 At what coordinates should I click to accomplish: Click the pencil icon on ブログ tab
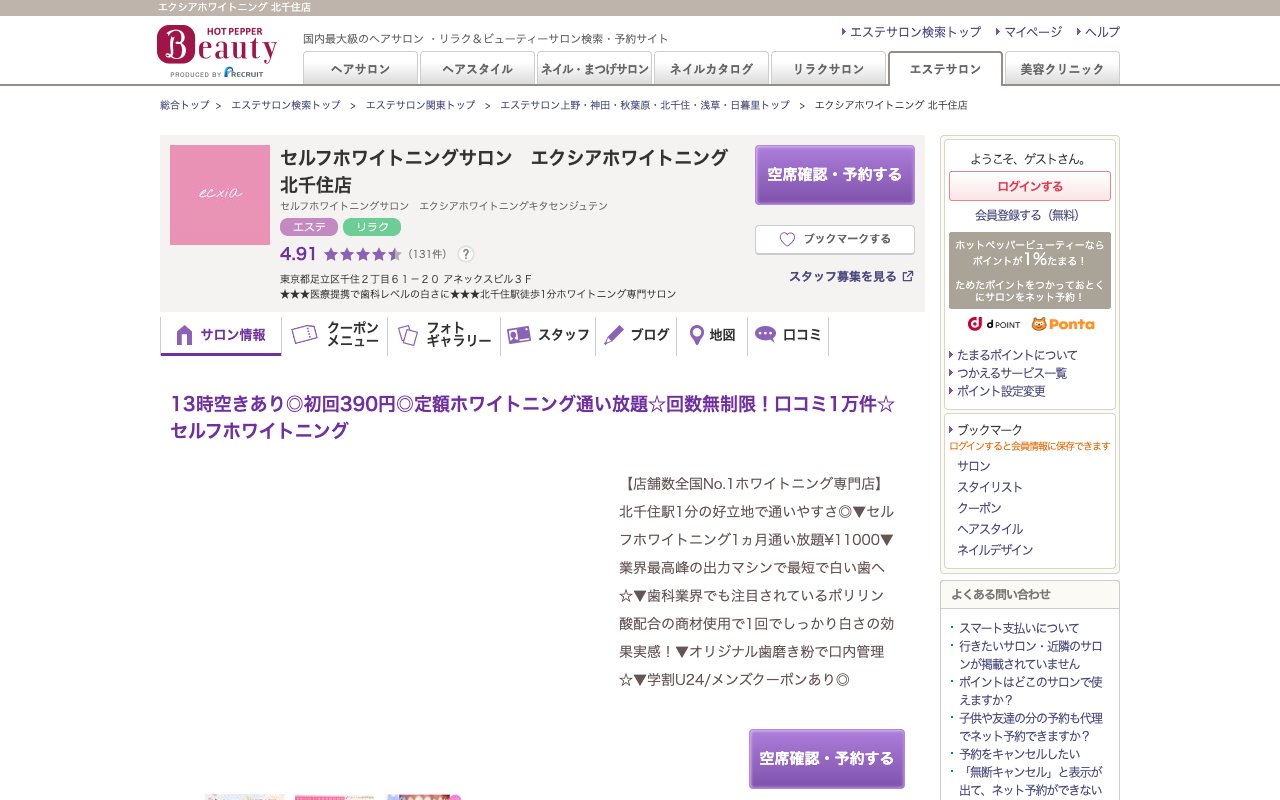tap(616, 336)
